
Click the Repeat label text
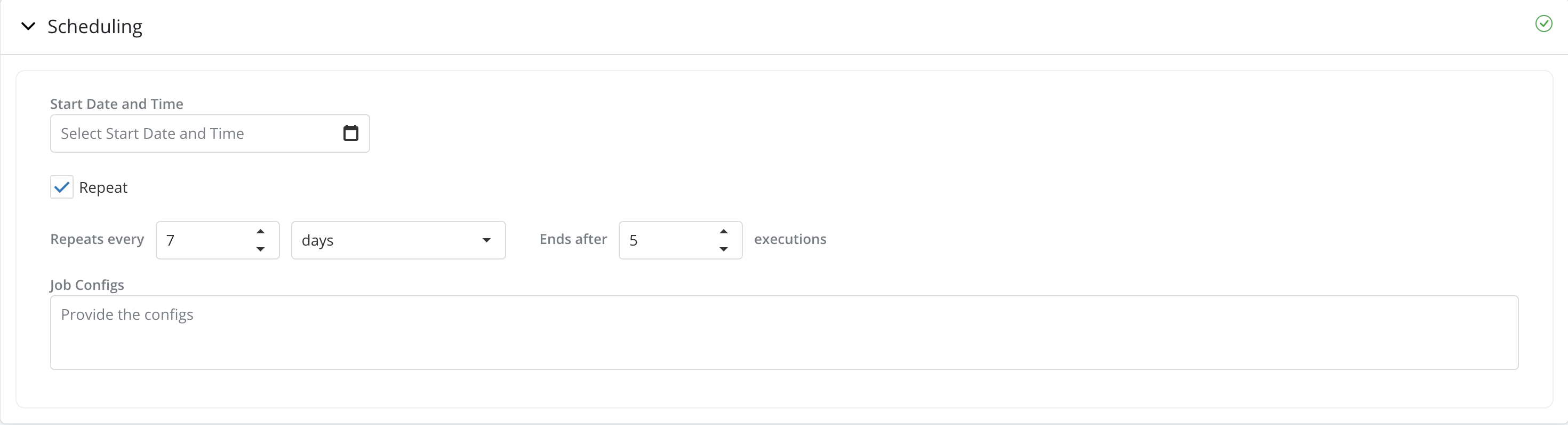tap(103, 188)
